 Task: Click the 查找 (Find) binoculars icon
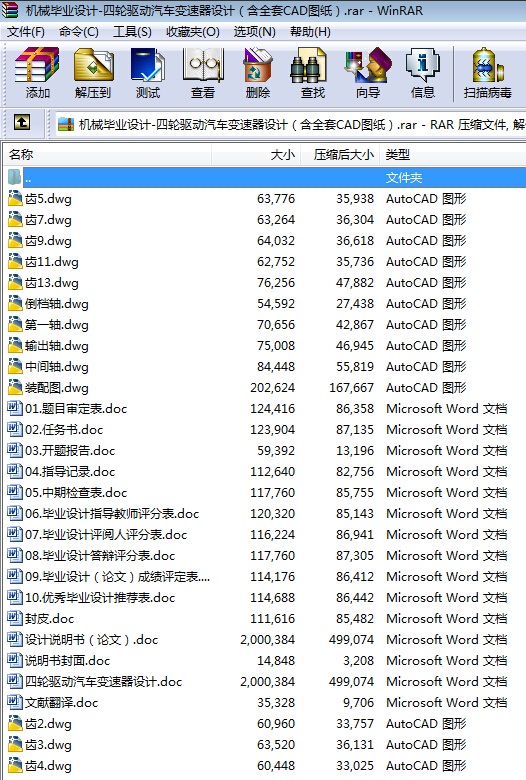click(309, 65)
